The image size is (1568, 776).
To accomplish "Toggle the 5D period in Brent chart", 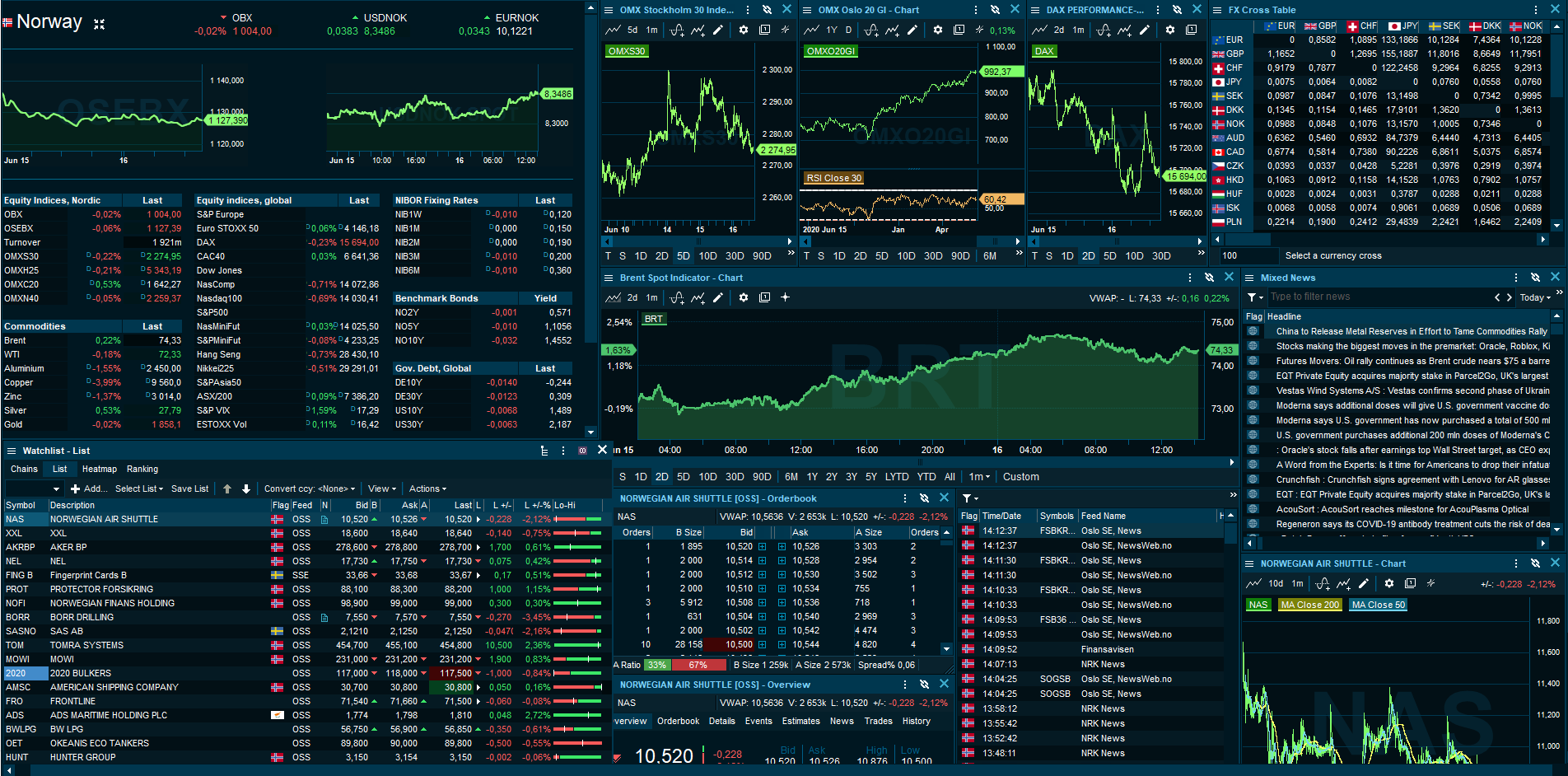I will click(x=684, y=477).
